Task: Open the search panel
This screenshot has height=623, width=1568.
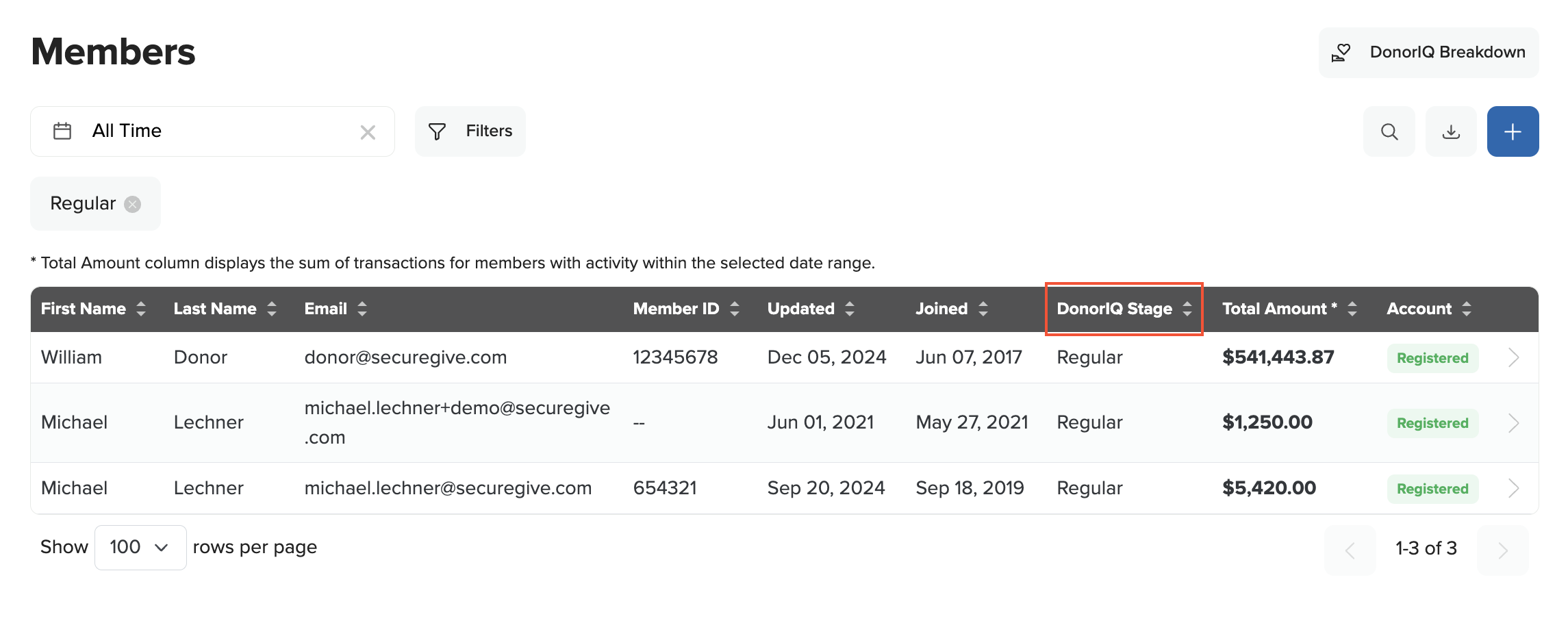Action: [1389, 131]
